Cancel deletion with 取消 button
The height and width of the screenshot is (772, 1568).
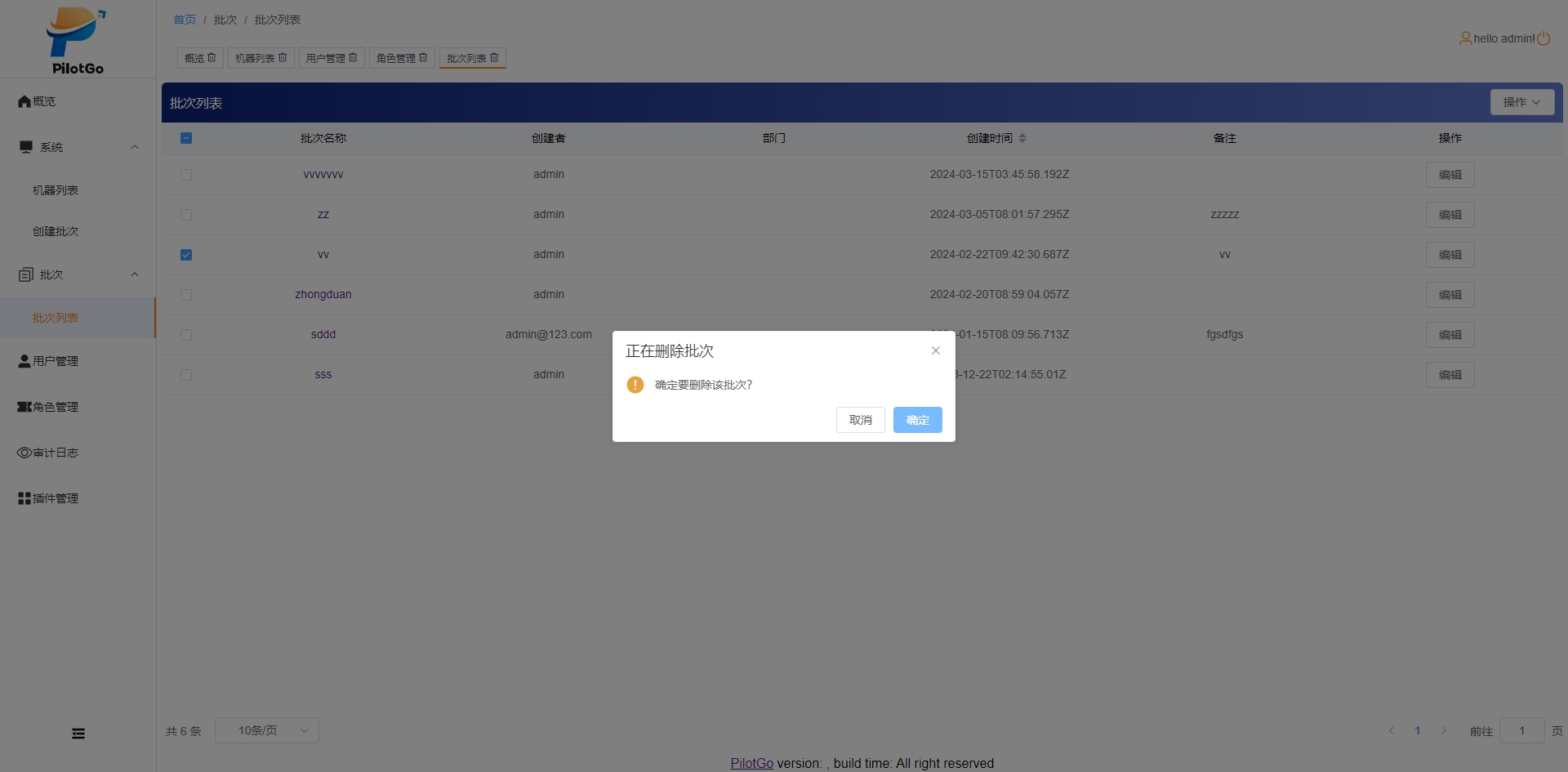[x=860, y=420]
